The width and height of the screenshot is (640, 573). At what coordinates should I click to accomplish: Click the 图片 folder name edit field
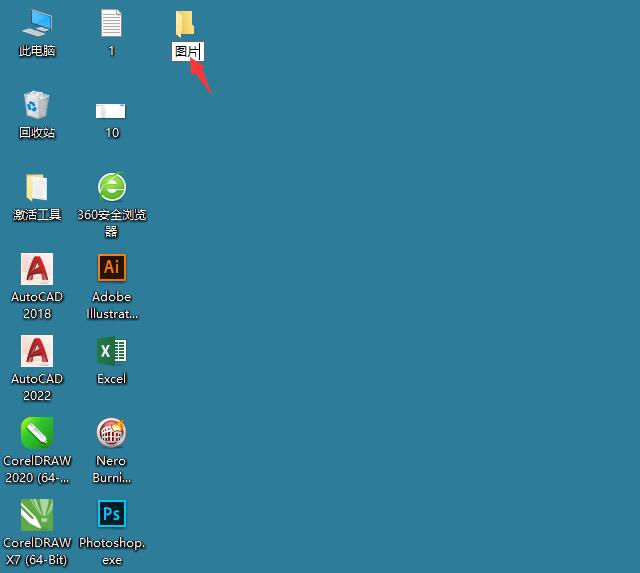point(188,51)
